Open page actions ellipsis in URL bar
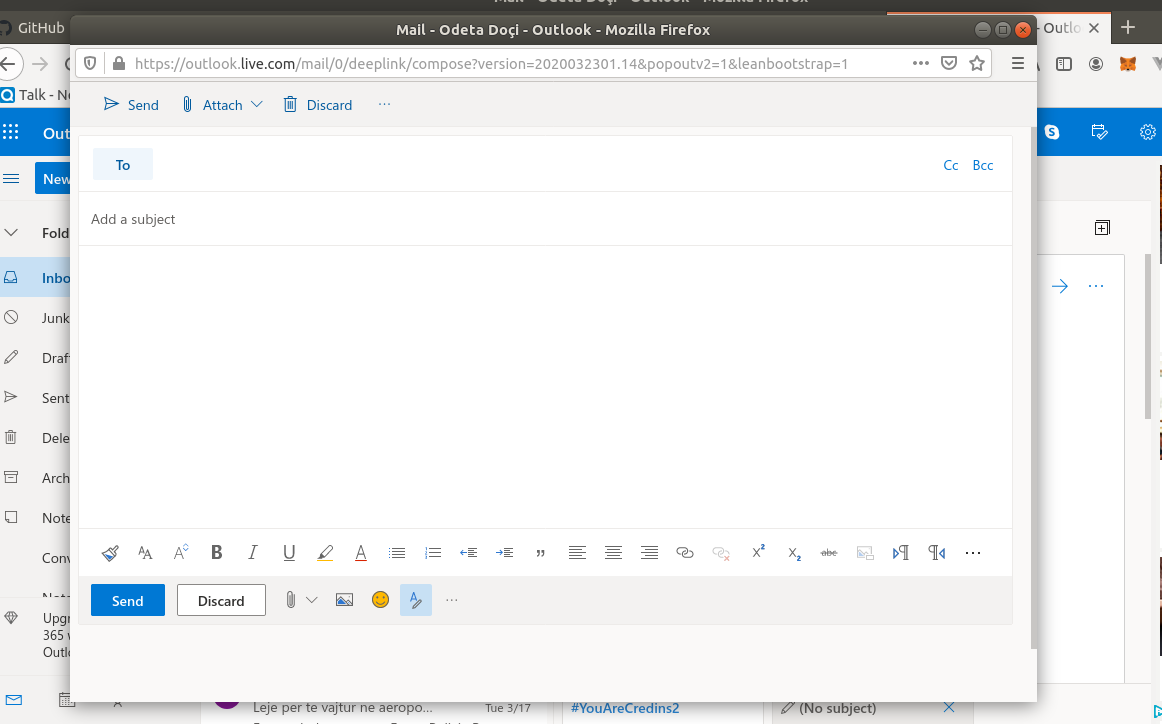The image size is (1162, 724). (x=920, y=64)
